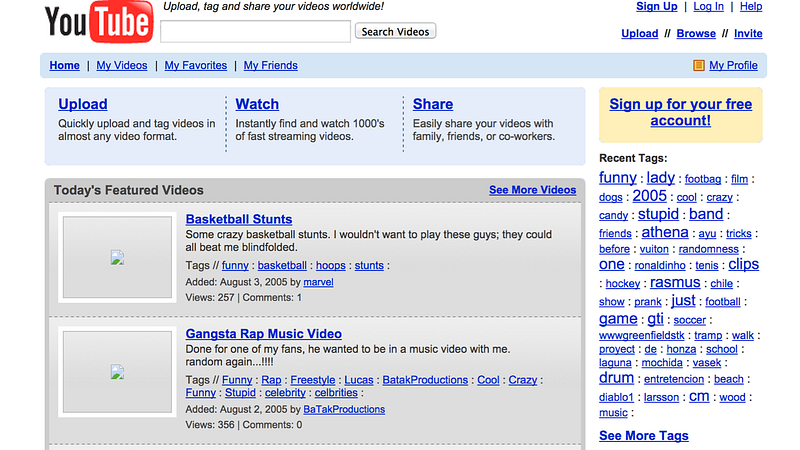Select the My Videos tab

(x=122, y=65)
